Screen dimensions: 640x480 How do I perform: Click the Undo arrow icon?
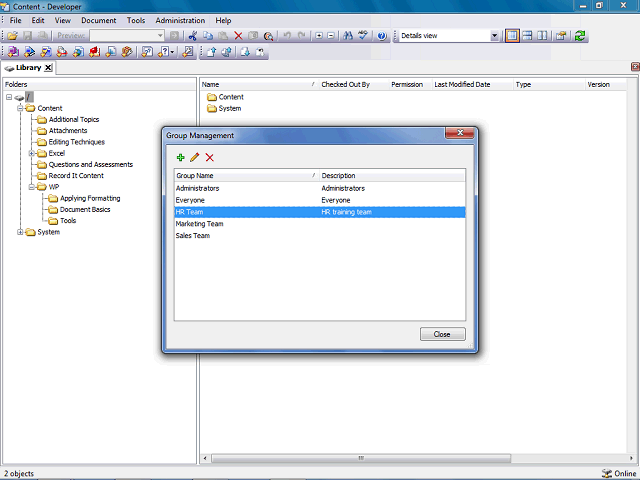point(287,36)
